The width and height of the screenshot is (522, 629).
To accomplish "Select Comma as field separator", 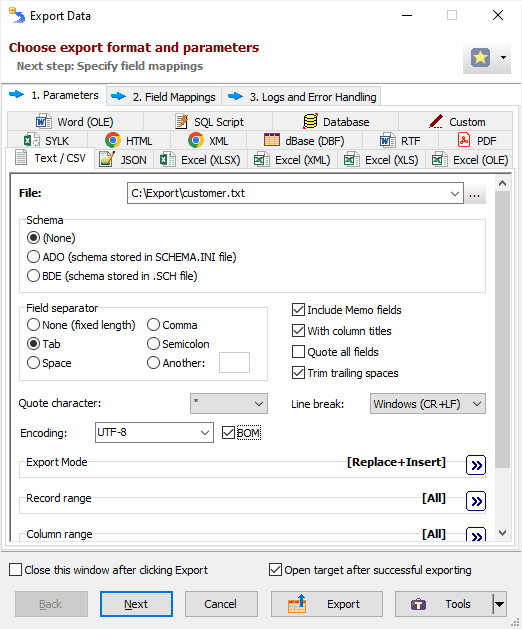I will click(x=153, y=325).
